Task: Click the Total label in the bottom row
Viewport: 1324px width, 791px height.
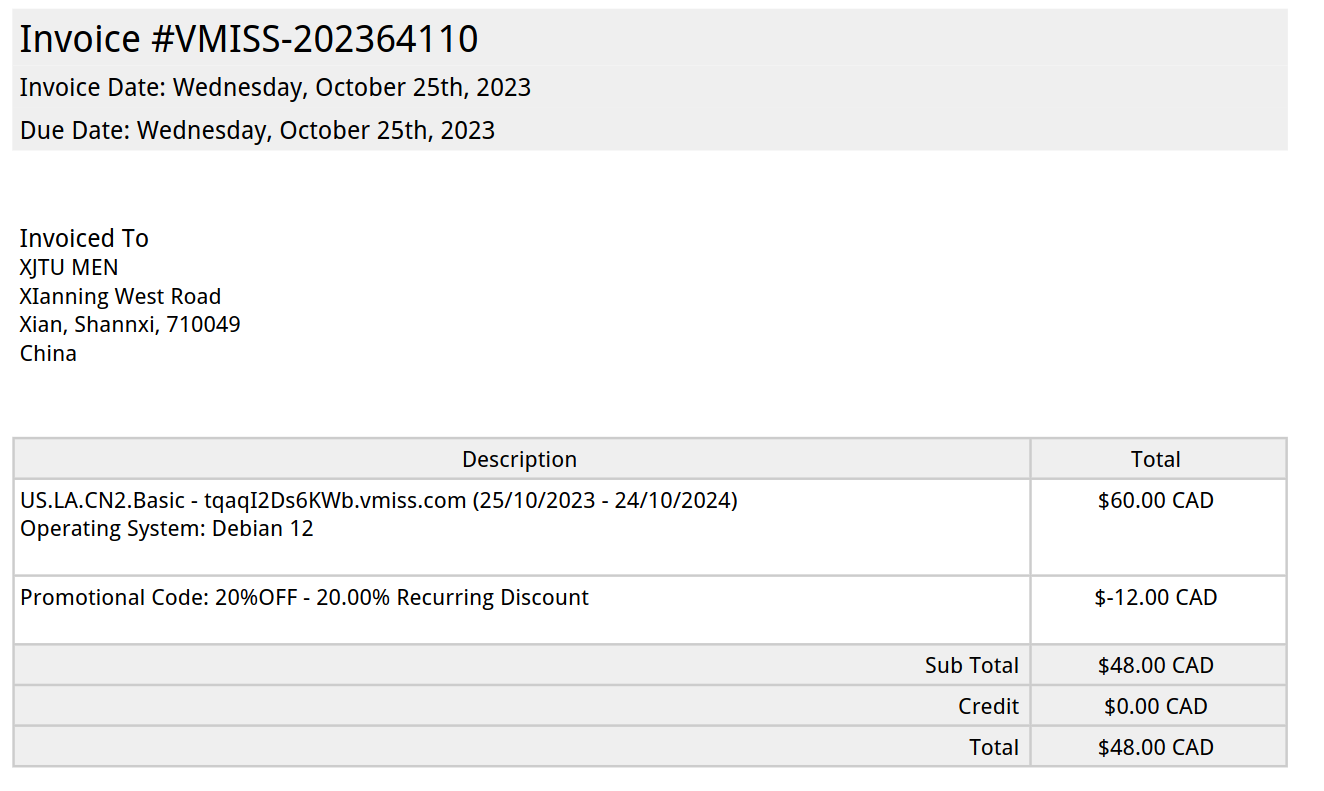Action: [x=994, y=747]
